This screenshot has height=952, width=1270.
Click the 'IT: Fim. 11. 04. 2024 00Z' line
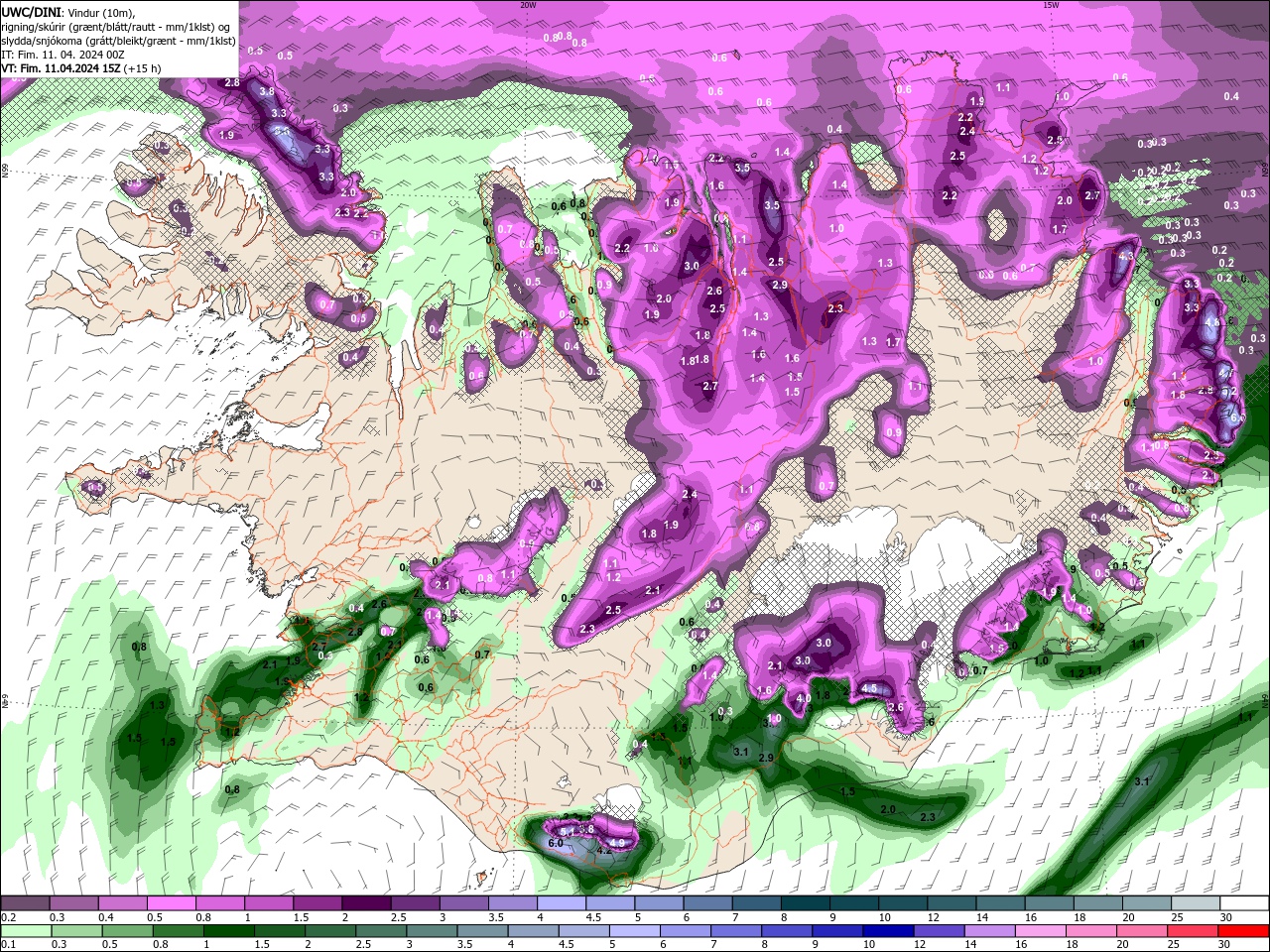coord(63,55)
